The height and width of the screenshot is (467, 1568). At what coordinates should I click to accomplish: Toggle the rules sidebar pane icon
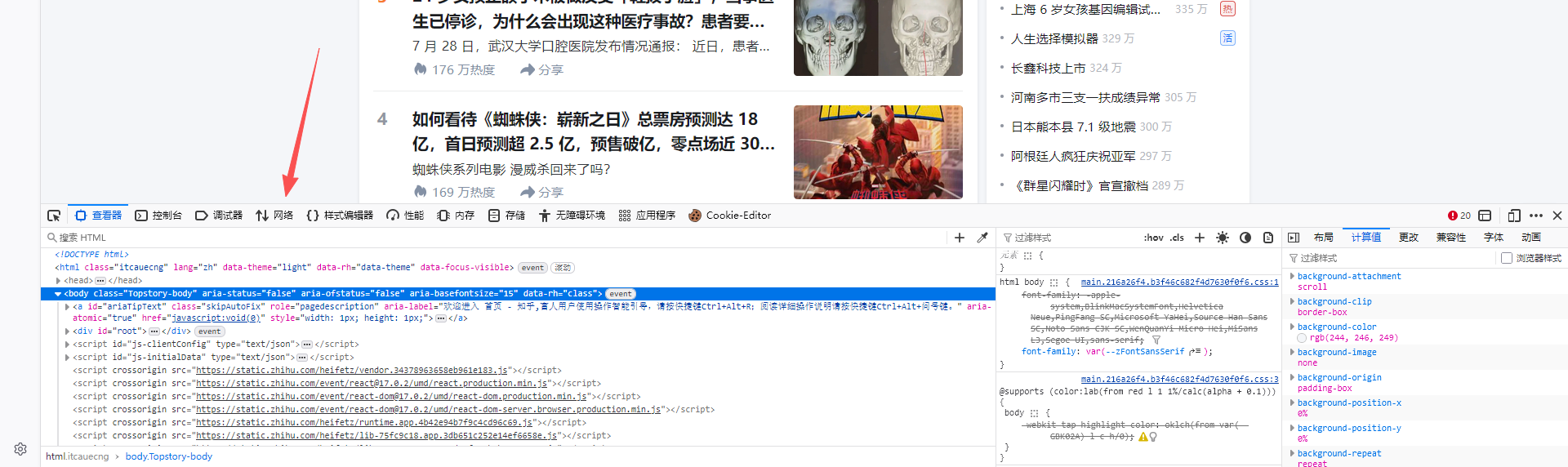tap(1294, 238)
